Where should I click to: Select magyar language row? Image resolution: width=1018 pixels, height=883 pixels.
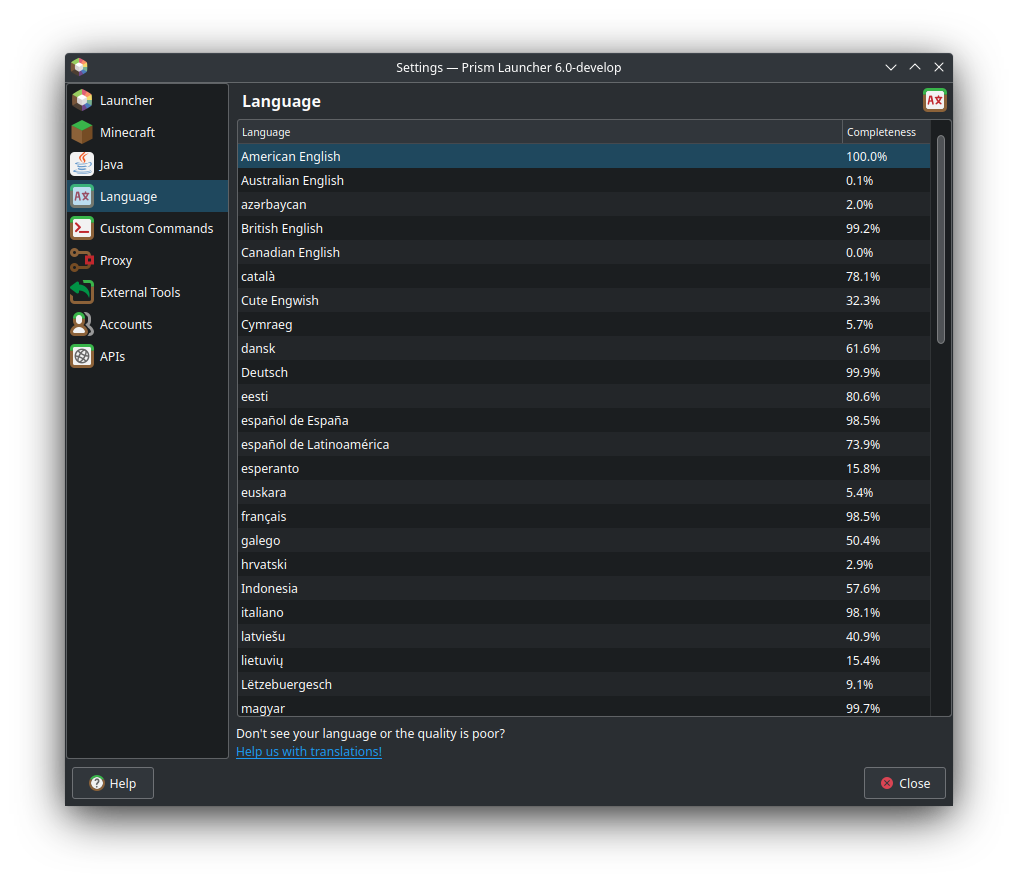tap(584, 706)
